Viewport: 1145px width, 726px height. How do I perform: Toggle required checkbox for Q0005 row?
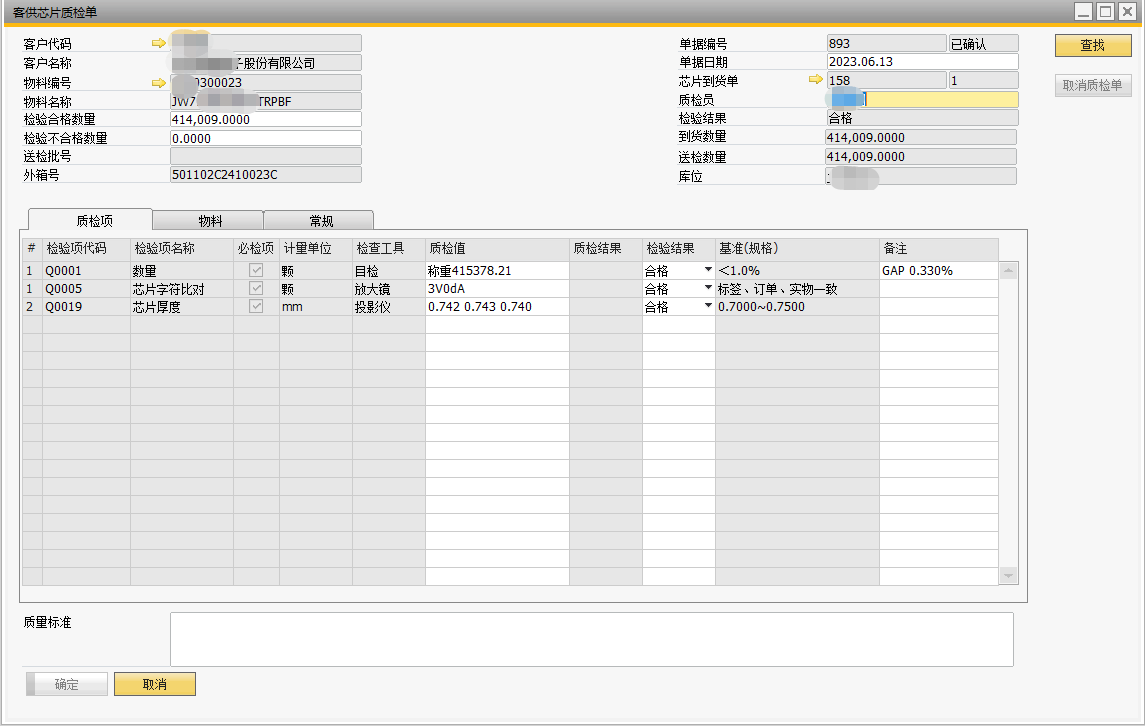[256, 289]
